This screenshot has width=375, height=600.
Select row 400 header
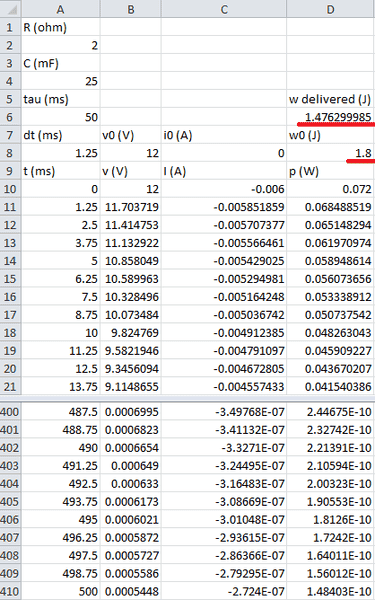click(10, 412)
